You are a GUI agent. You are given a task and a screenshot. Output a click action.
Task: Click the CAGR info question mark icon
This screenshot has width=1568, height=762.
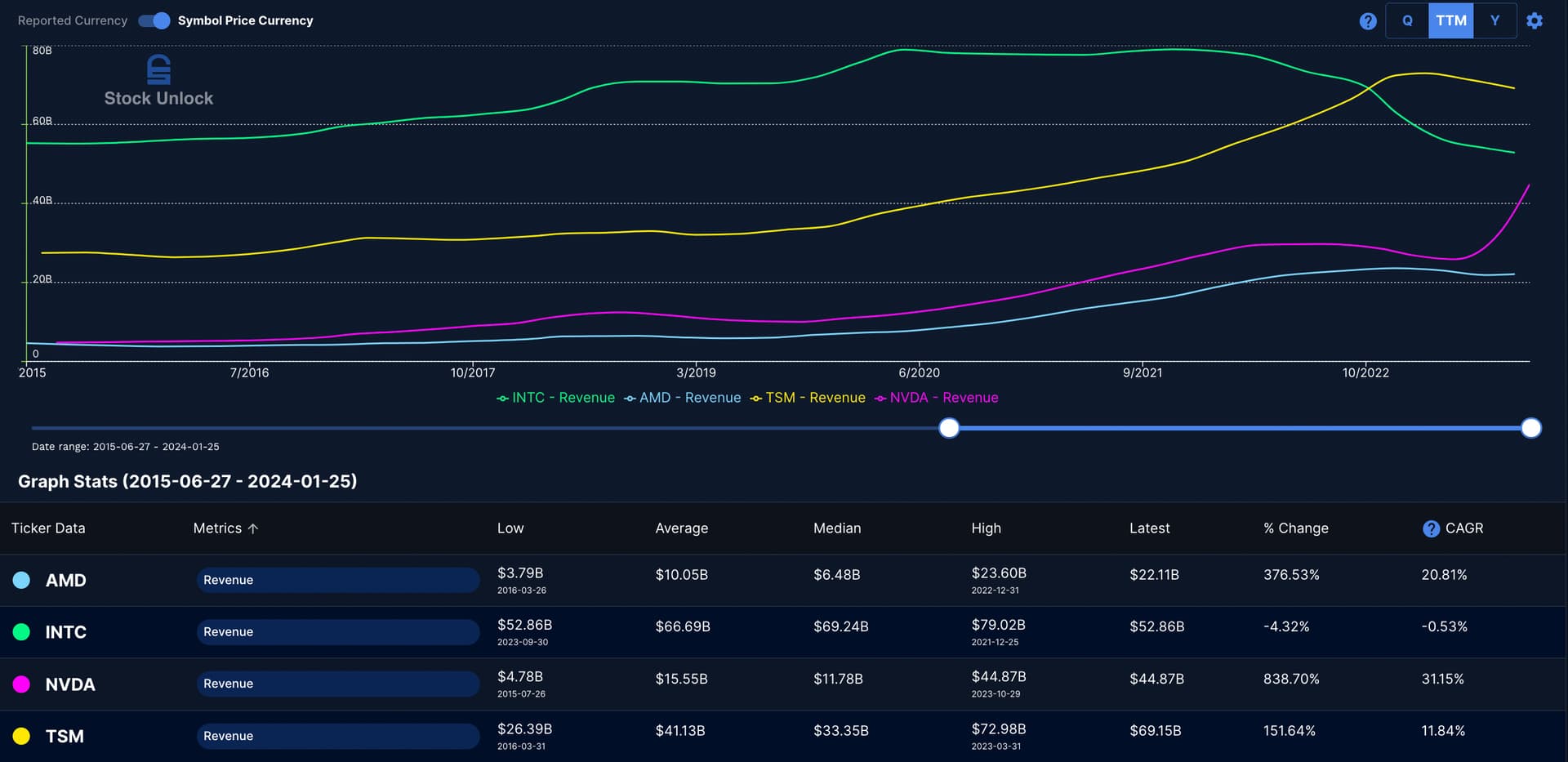[x=1431, y=528]
